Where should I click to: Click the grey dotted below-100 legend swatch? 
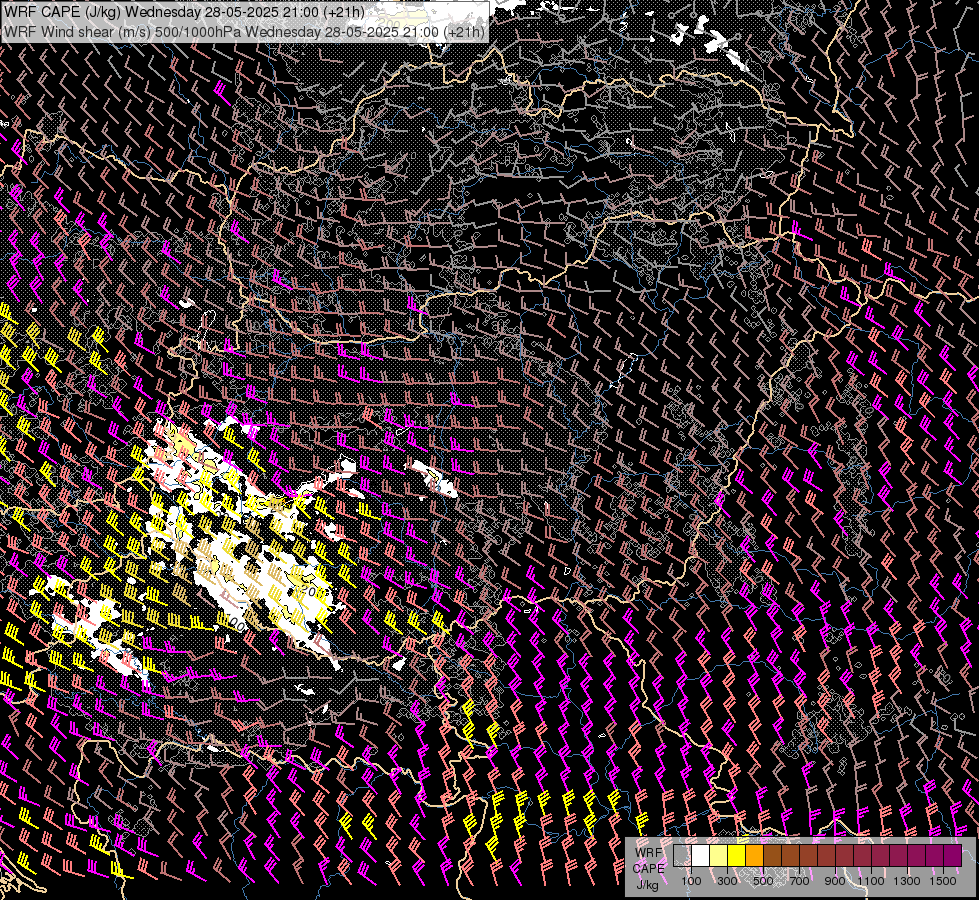click(x=682, y=855)
